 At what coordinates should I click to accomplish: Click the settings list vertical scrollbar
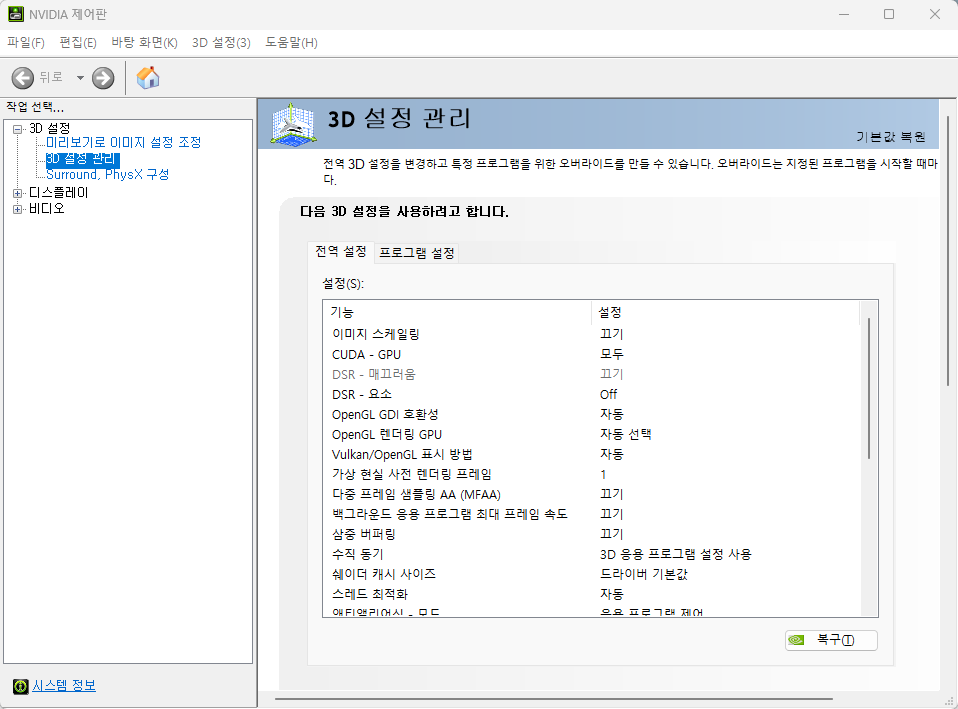coord(869,388)
